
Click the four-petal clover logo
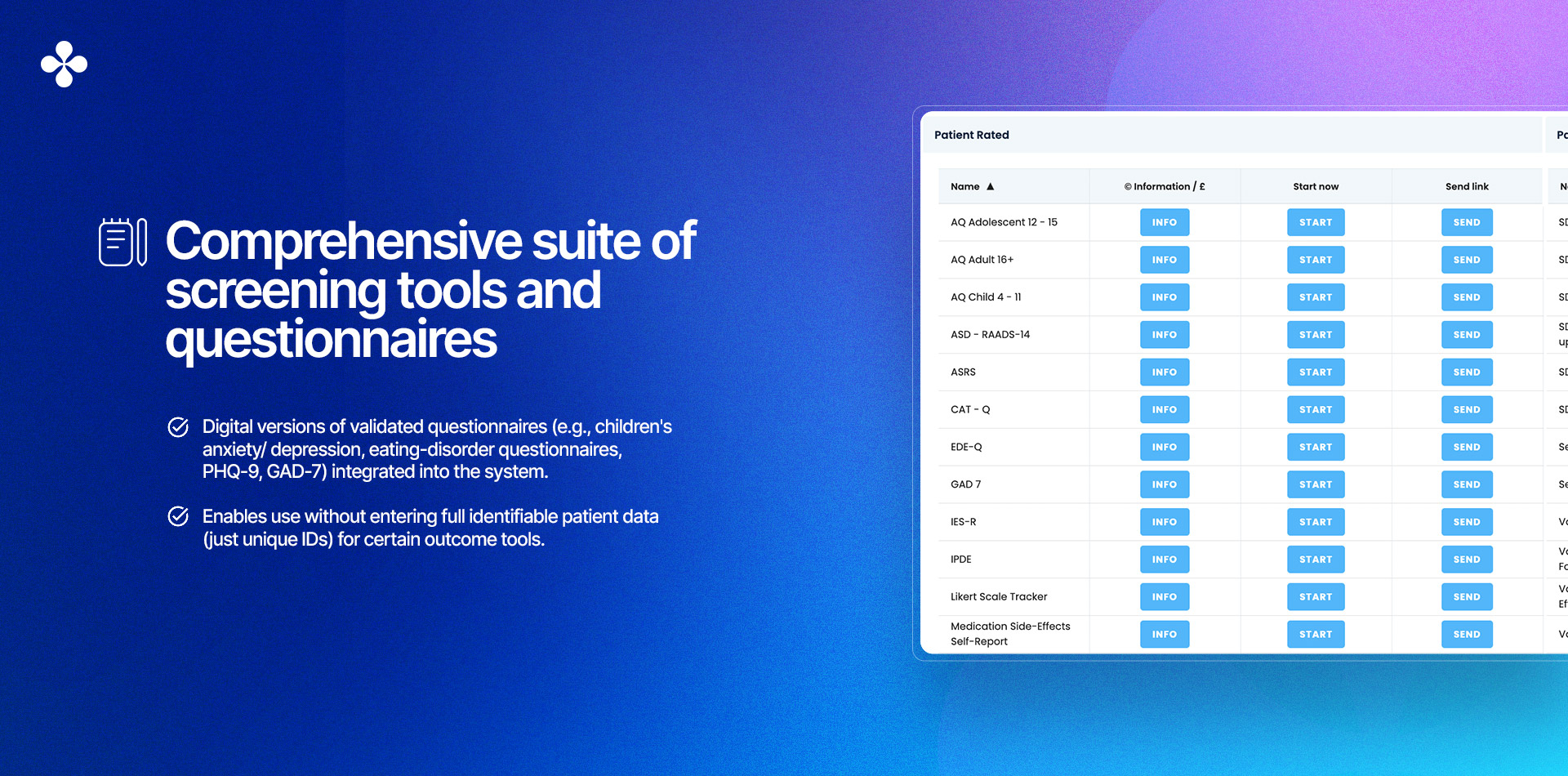point(64,64)
